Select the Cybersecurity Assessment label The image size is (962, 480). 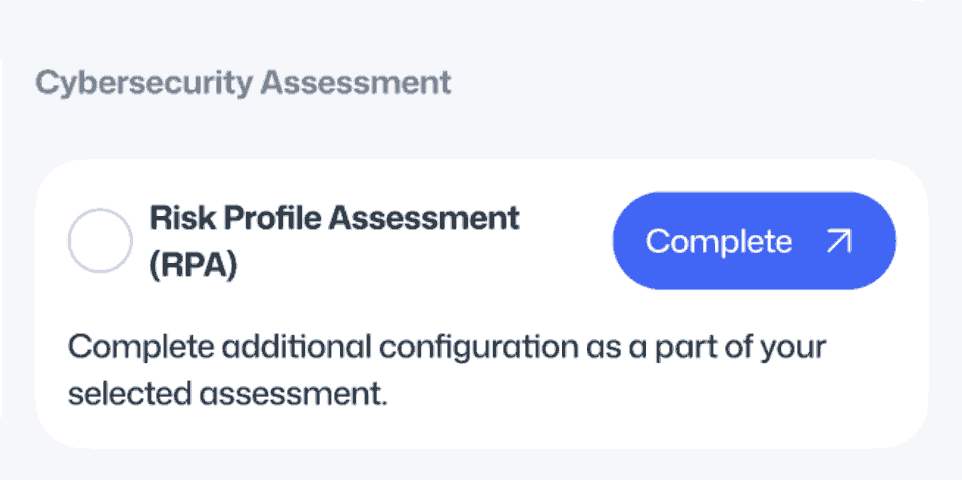click(243, 82)
